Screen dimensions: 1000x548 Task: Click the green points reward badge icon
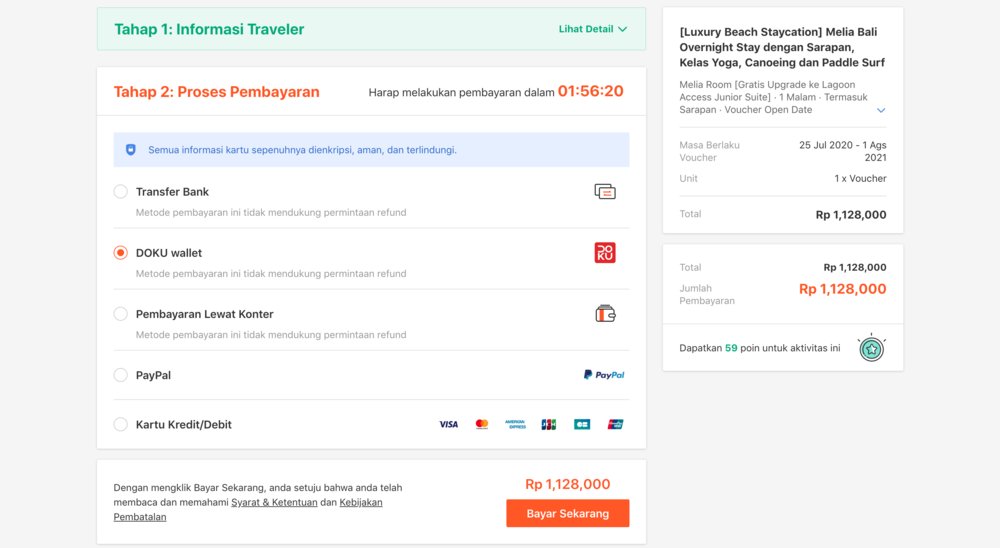click(x=872, y=348)
